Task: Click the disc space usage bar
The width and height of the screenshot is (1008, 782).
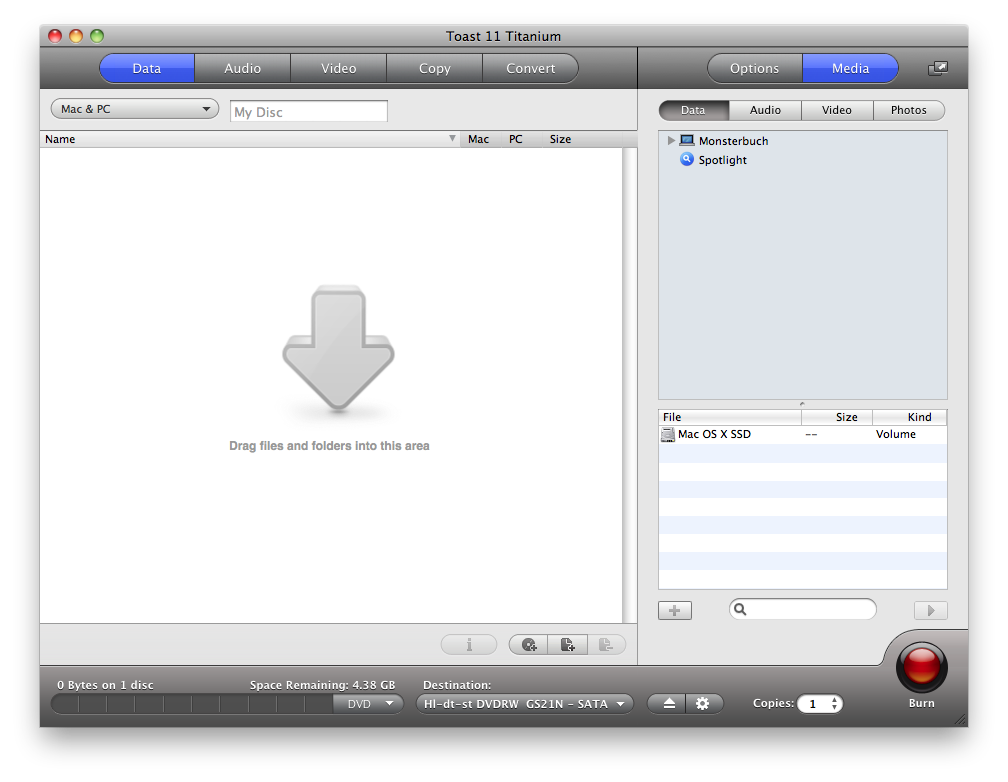Action: [192, 704]
